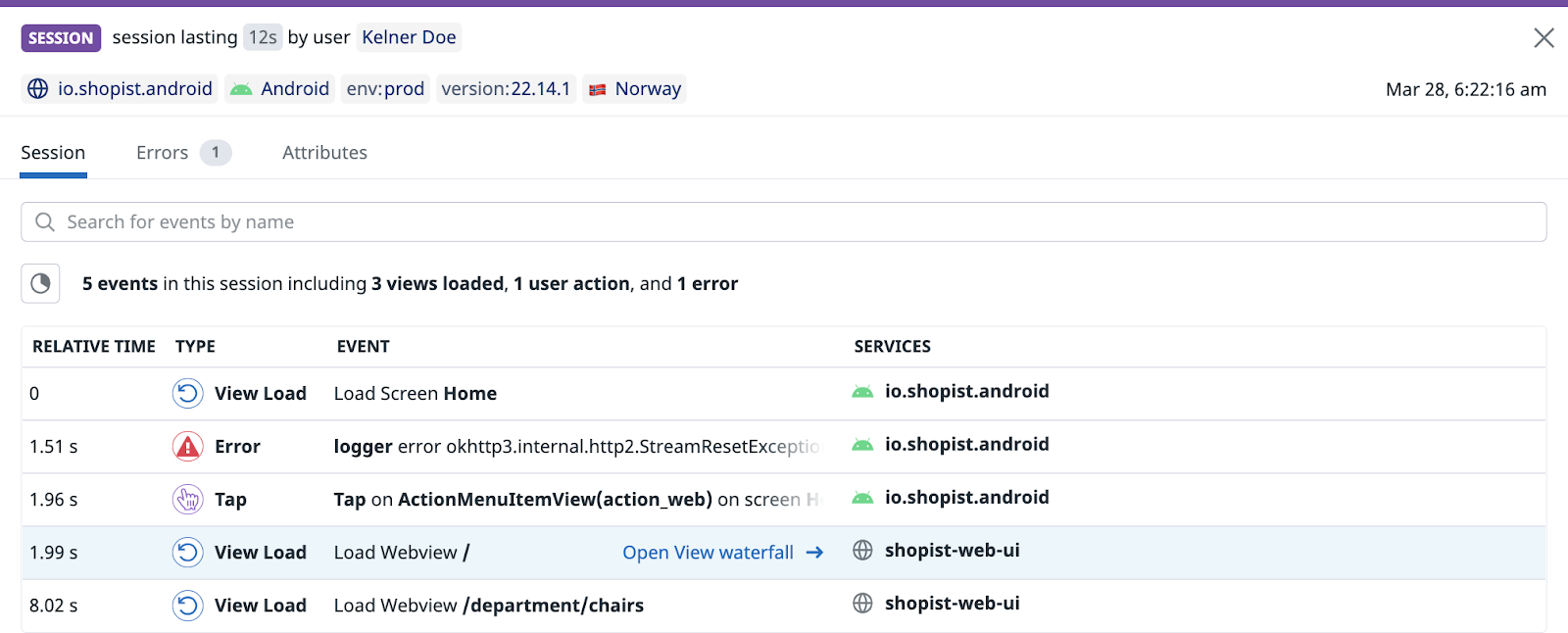This screenshot has height=633, width=1568.
Task: Click the version:22.14.1 tag
Action: [506, 89]
